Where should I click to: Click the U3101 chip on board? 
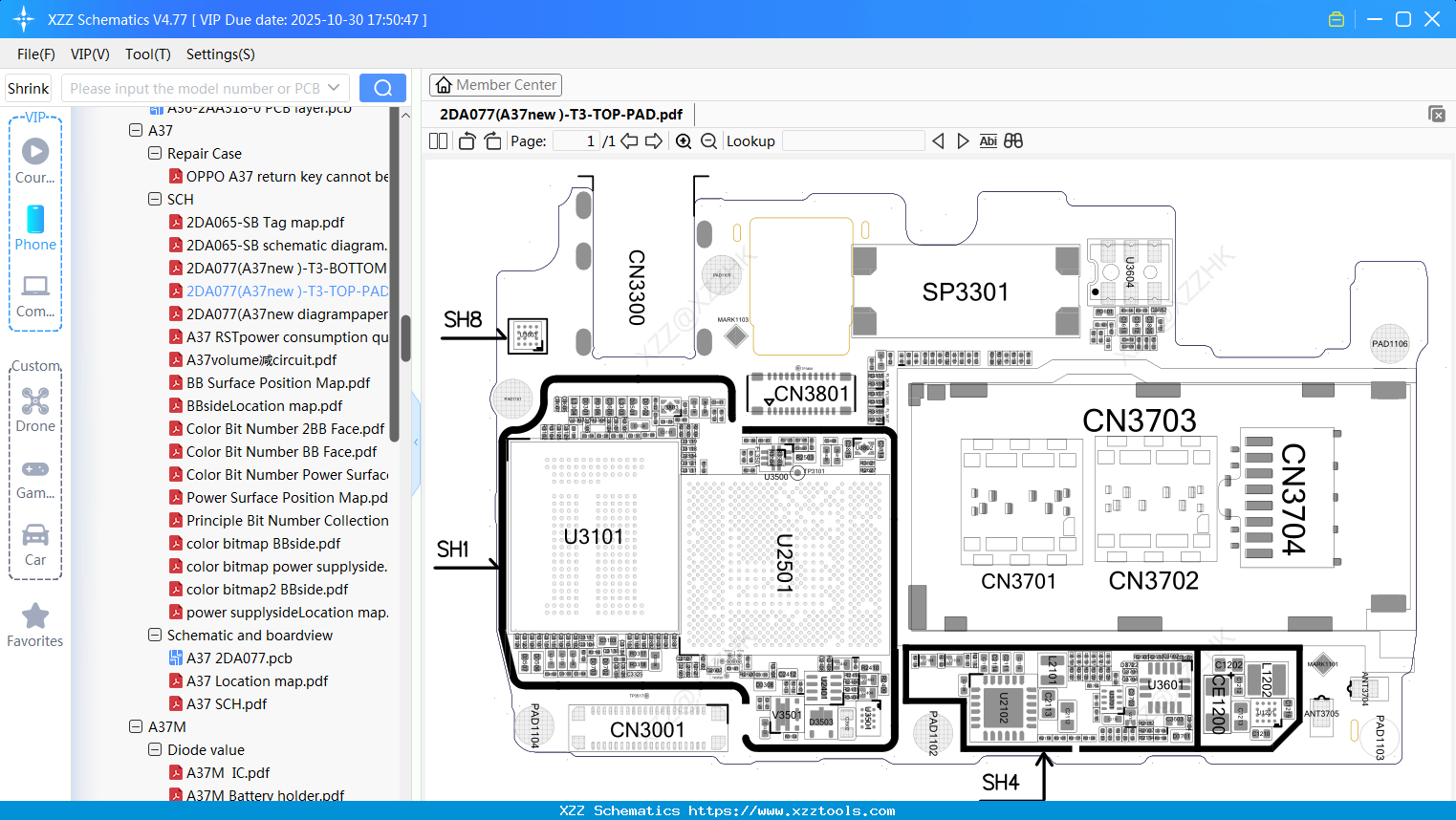tap(594, 536)
